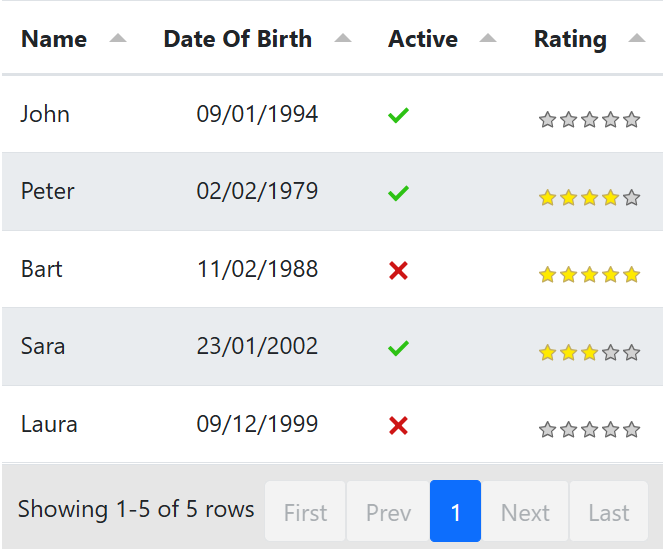This screenshot has width=663, height=549.
Task: Click the First page button
Action: point(305,512)
